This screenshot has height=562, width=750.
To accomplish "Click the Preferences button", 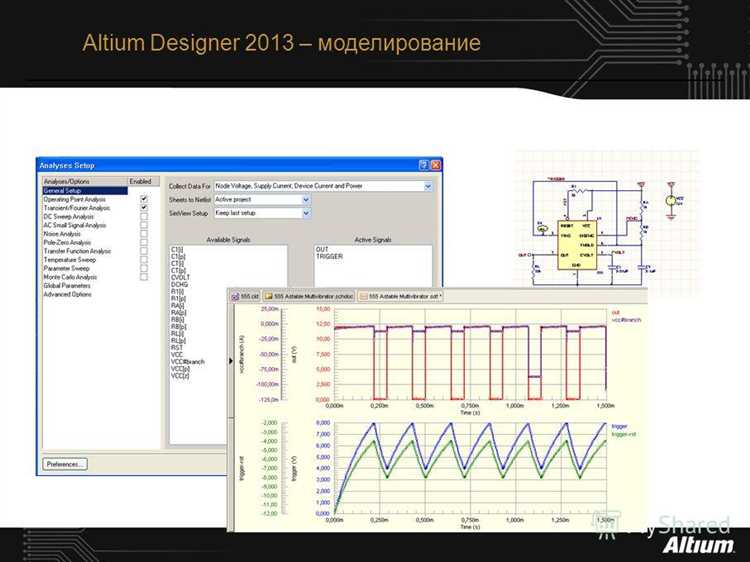I will (x=65, y=464).
